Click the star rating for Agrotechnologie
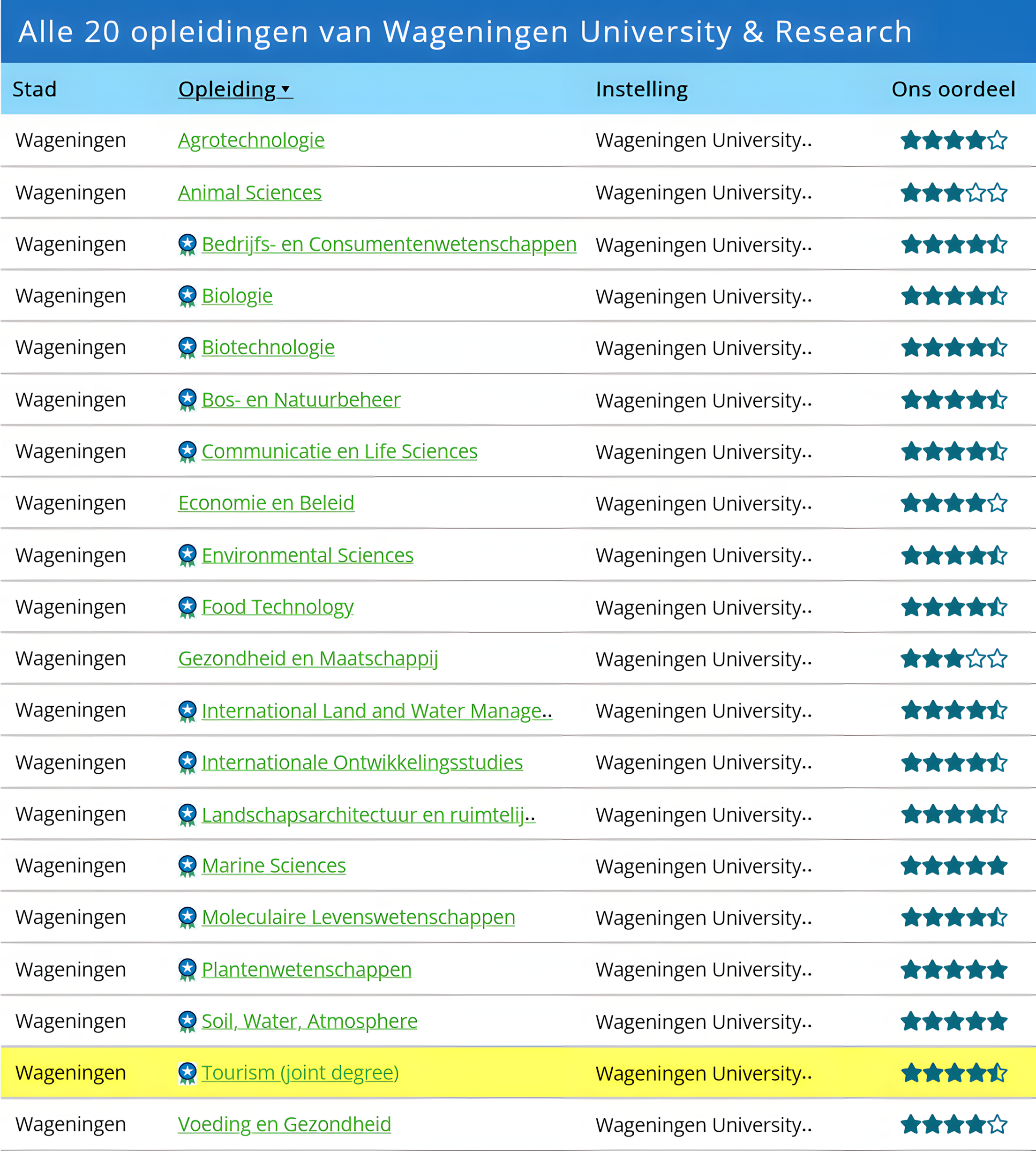This screenshot has width=1036, height=1151. (x=954, y=140)
